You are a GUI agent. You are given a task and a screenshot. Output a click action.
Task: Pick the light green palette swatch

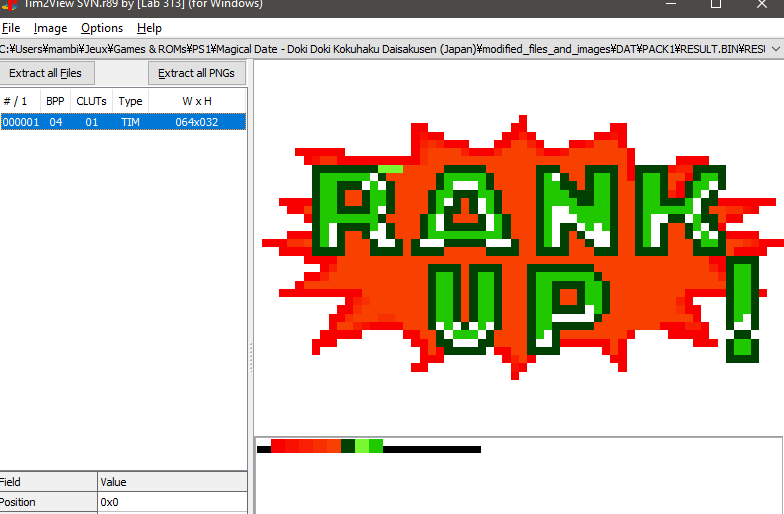tap(362, 446)
